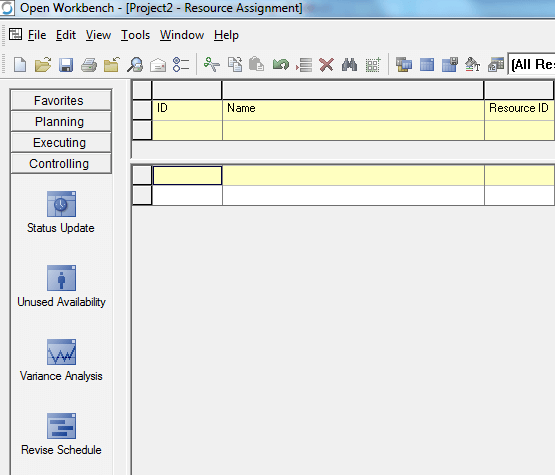Open the File menu
Screen dimensions: 555x475
click(37, 35)
